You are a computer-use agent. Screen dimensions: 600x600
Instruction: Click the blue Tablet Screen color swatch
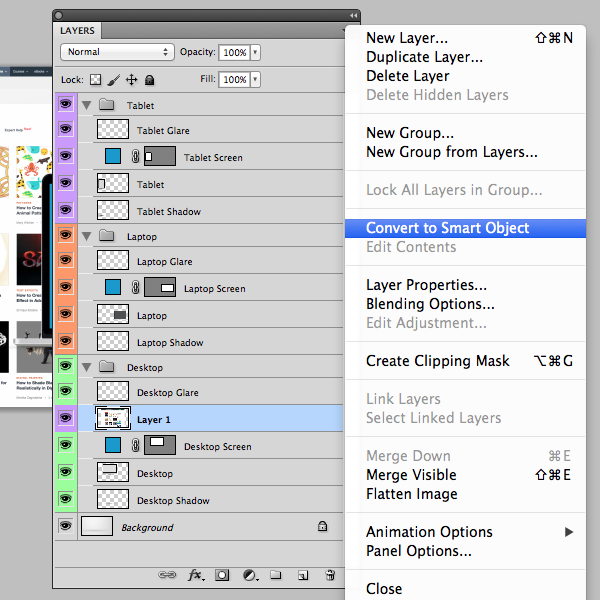113,156
